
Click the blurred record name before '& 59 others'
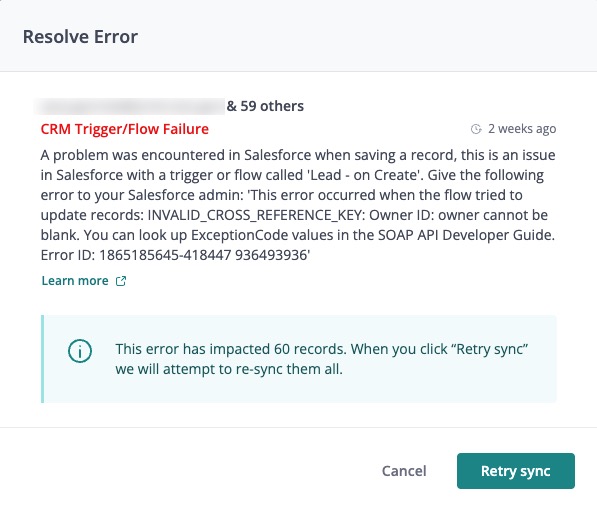click(x=129, y=106)
